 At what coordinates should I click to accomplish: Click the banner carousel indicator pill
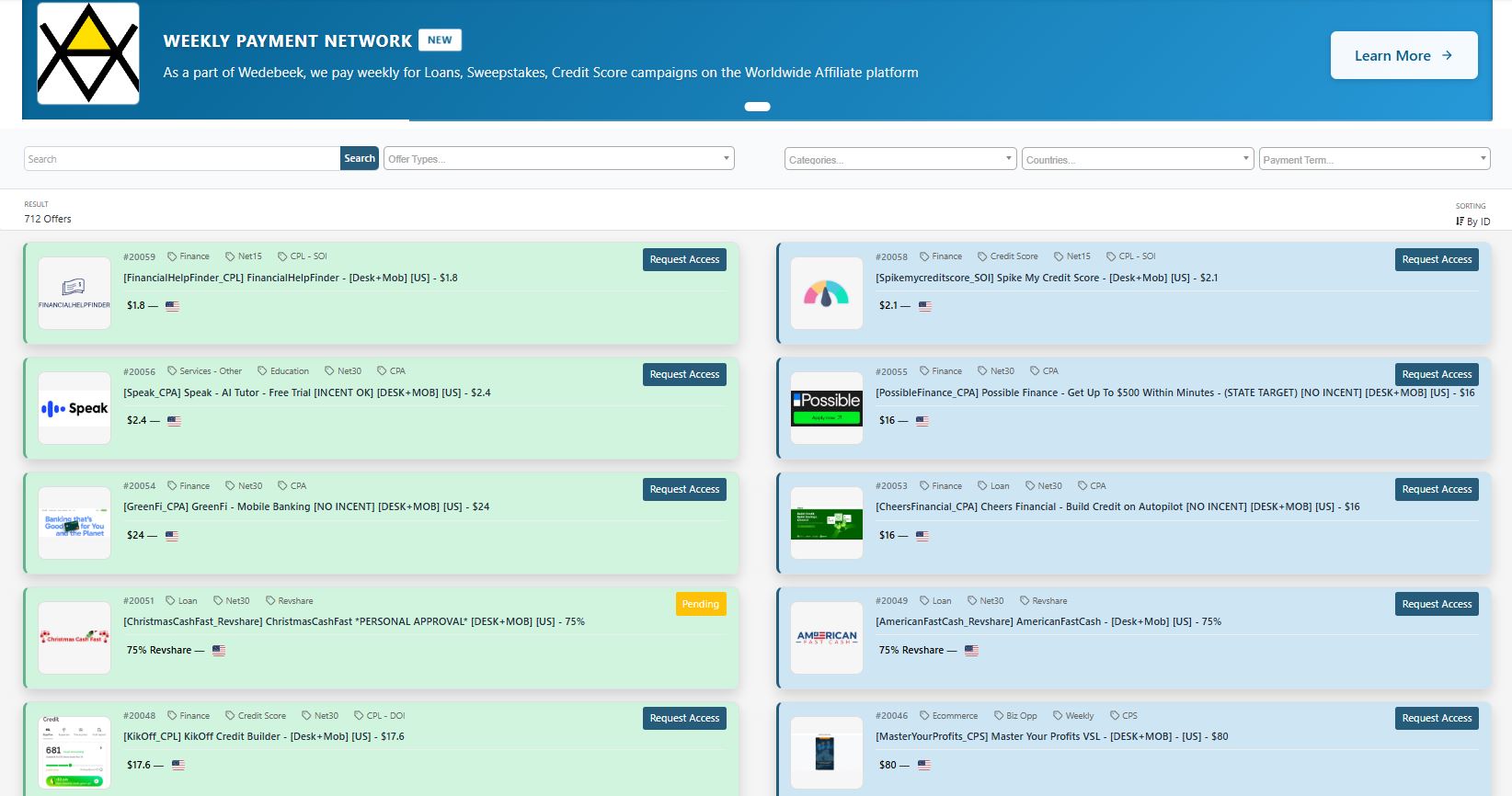(757, 107)
